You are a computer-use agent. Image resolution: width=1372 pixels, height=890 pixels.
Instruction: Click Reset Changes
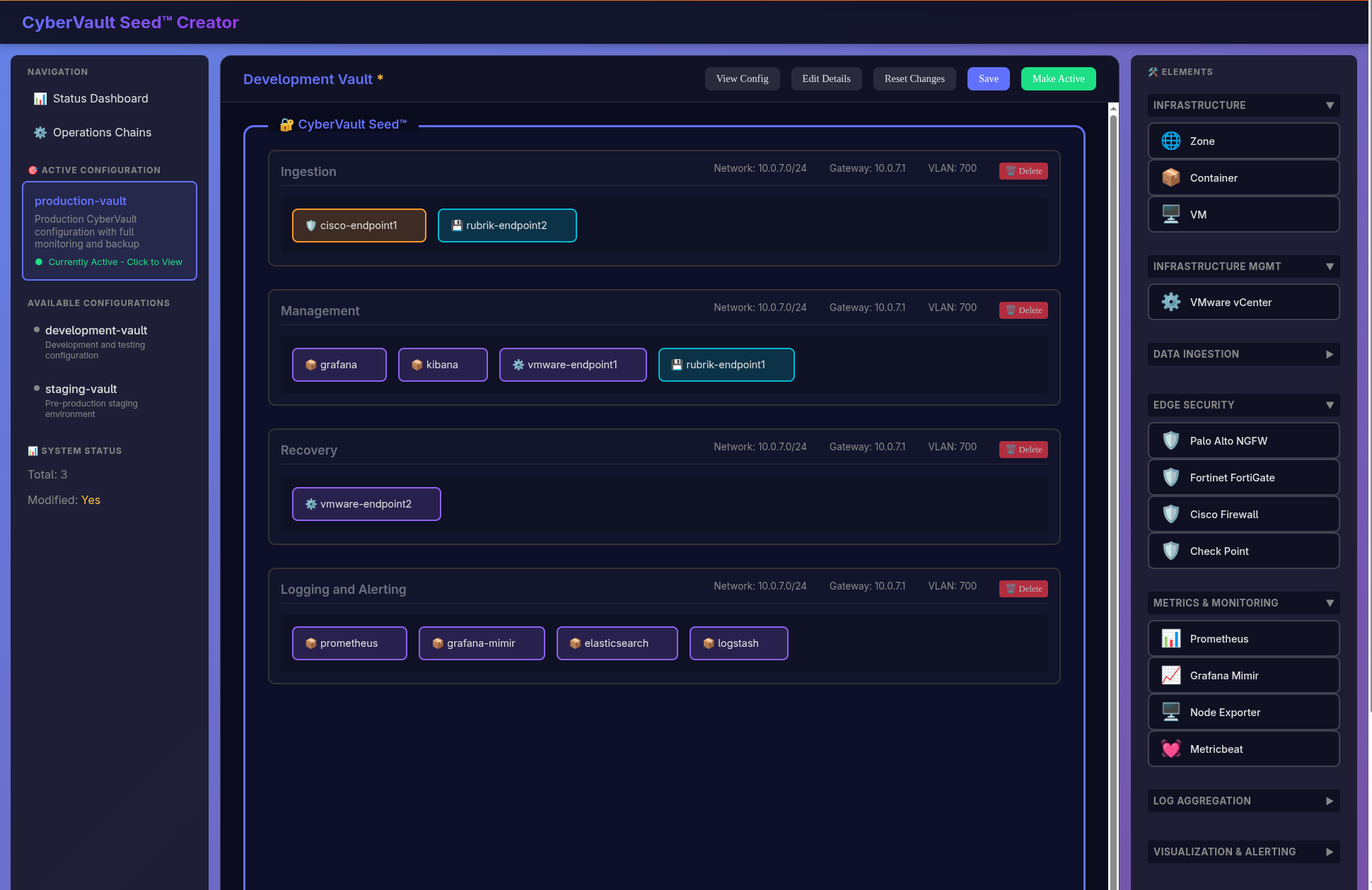[x=914, y=78]
